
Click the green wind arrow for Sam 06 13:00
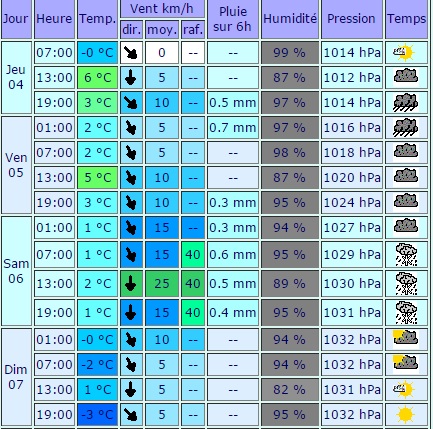click(131, 284)
